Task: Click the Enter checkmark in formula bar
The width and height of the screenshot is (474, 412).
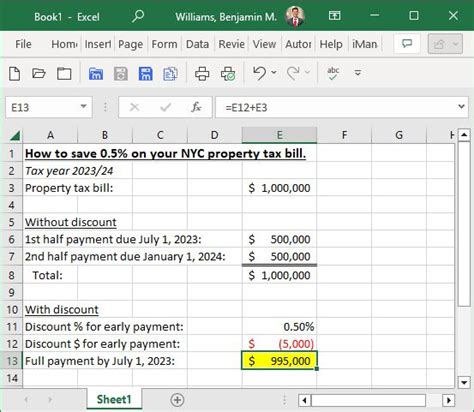Action: tap(166, 107)
